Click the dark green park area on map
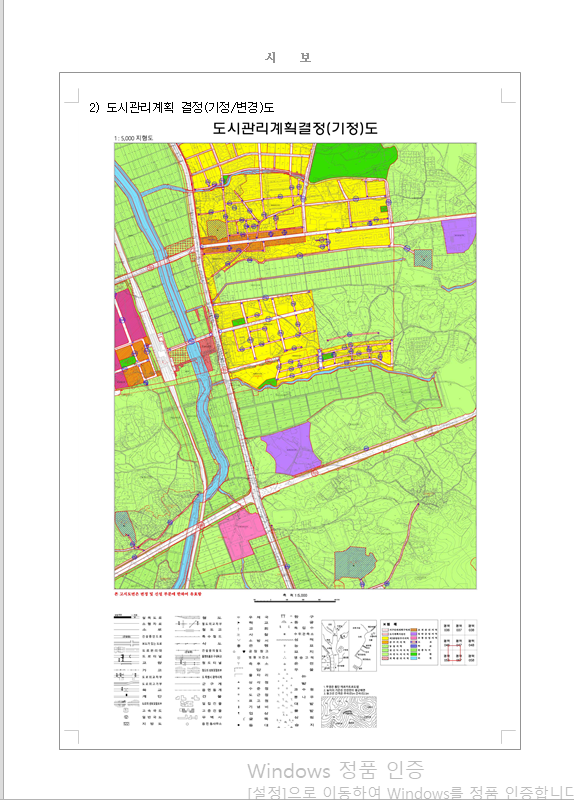 coord(352,161)
